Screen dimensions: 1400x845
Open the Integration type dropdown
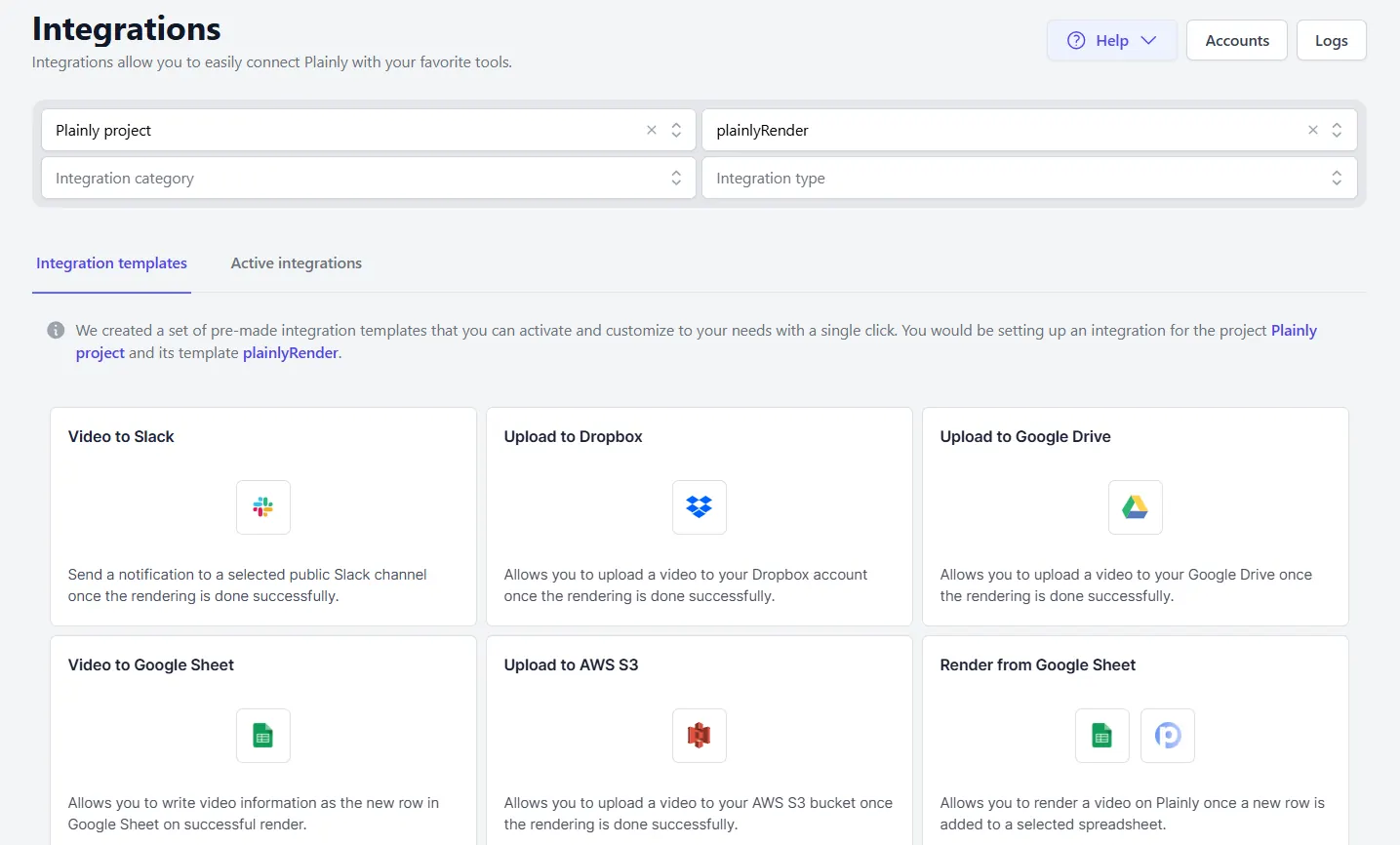(x=1029, y=178)
